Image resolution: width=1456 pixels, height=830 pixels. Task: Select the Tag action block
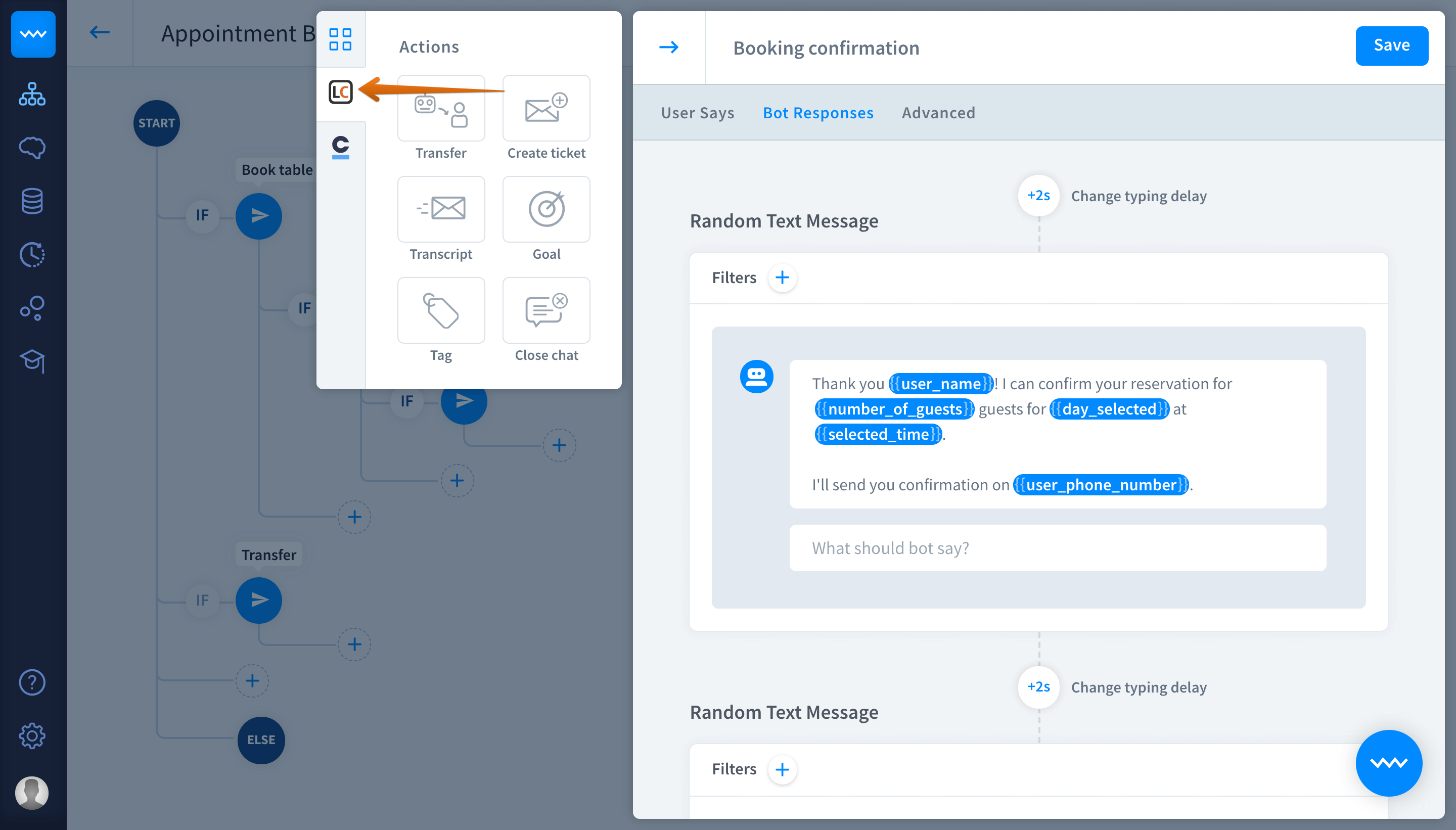click(x=441, y=311)
